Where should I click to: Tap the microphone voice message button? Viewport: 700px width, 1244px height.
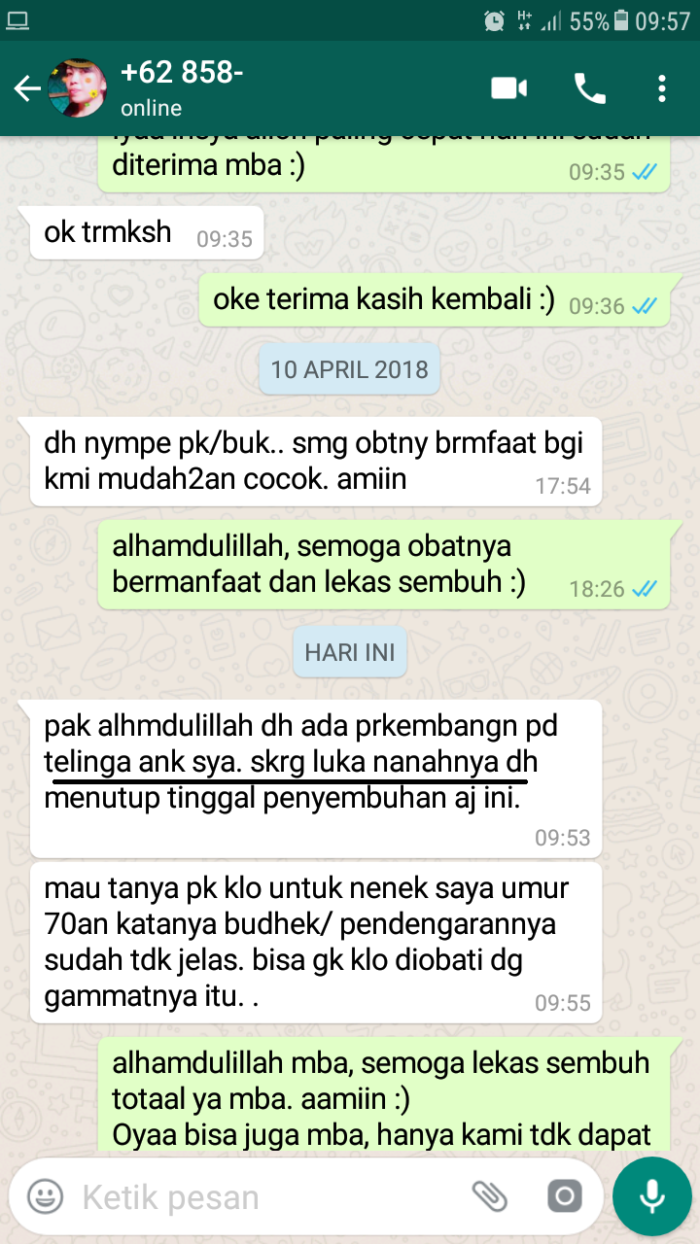(x=652, y=1197)
